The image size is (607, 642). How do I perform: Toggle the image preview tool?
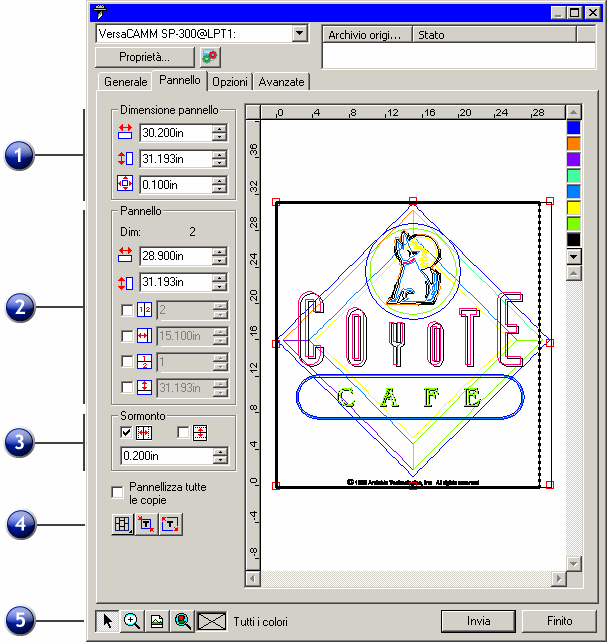click(x=157, y=621)
